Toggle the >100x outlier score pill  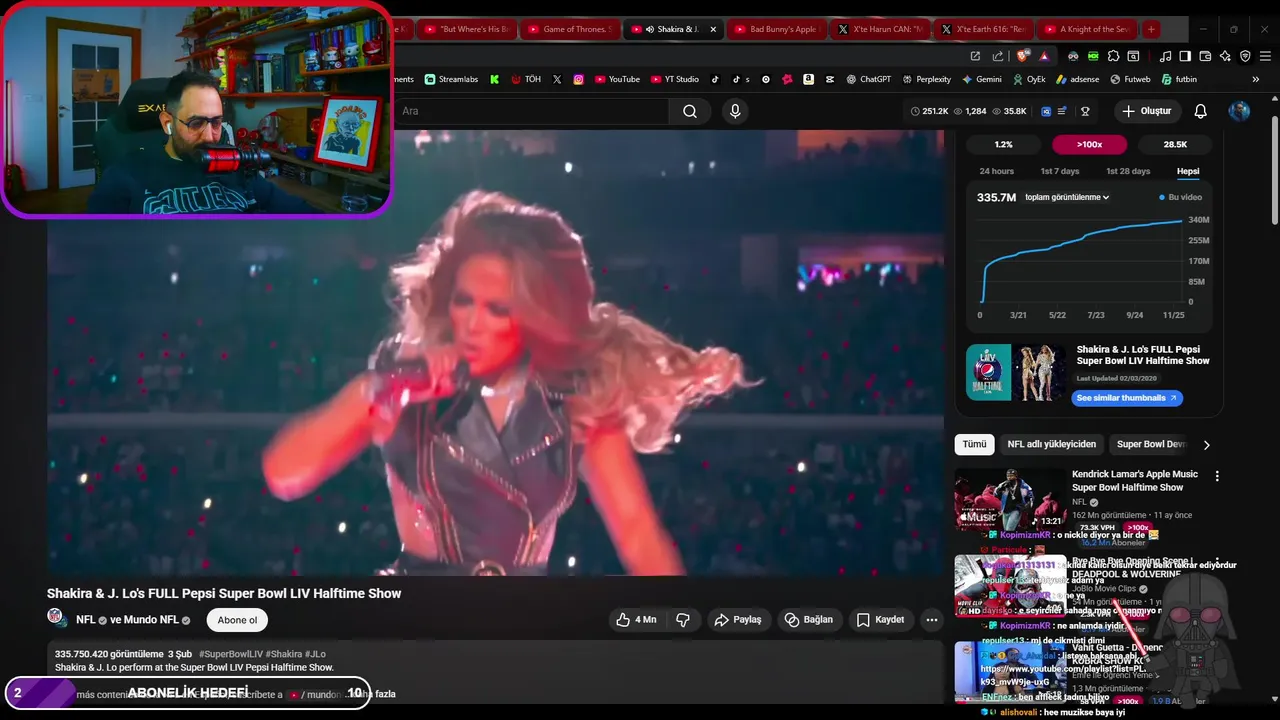(x=1089, y=144)
